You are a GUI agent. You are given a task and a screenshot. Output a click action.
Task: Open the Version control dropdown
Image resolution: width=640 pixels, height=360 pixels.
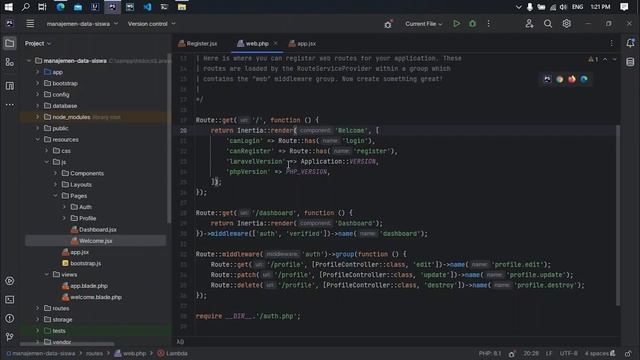(151, 24)
